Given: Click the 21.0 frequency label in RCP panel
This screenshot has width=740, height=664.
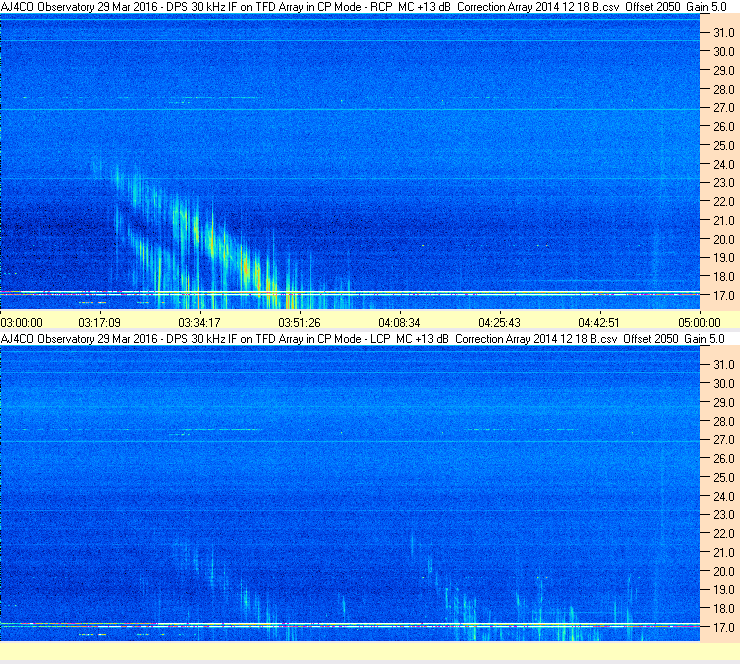Looking at the screenshot, I should [723, 221].
